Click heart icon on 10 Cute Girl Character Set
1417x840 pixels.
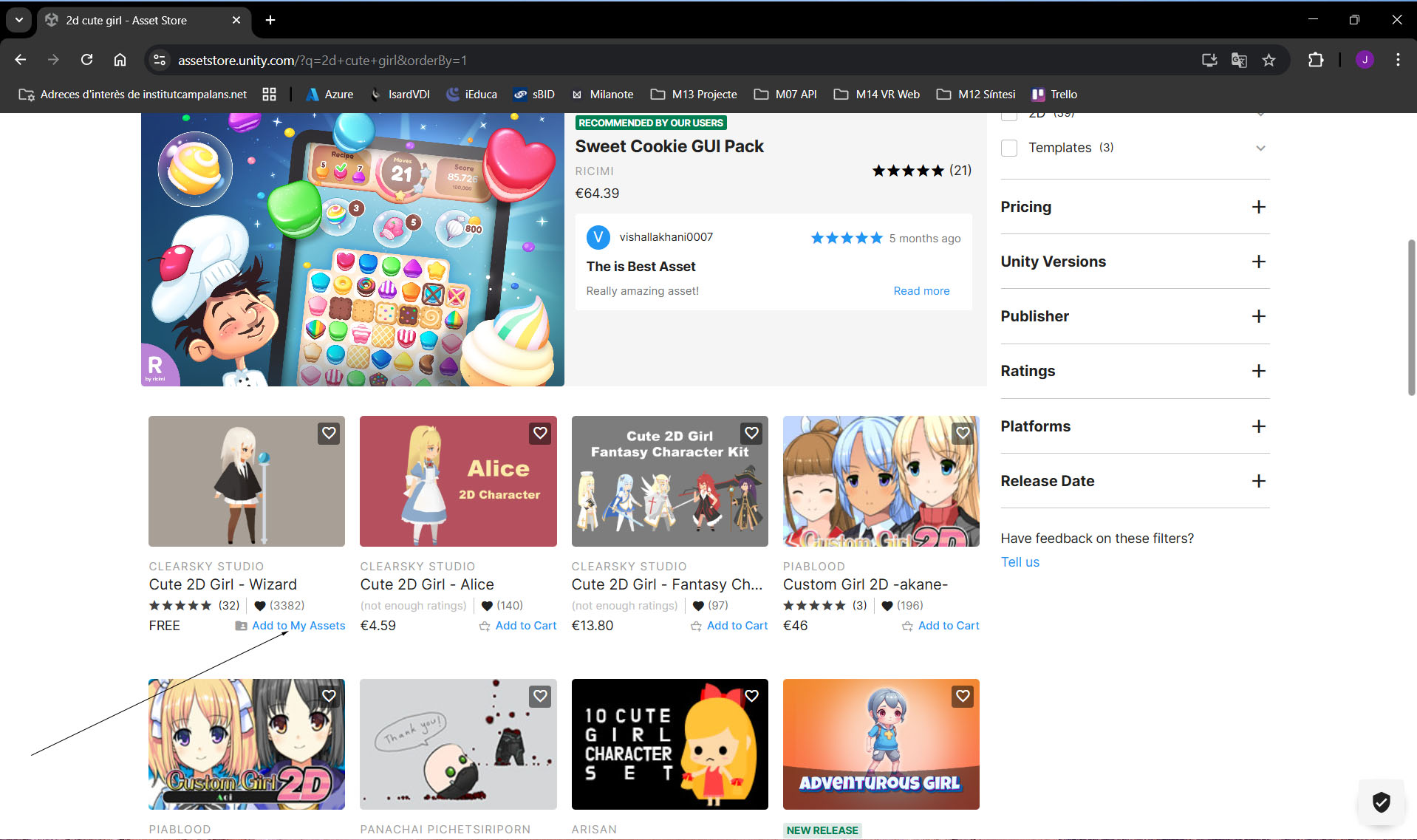click(751, 696)
